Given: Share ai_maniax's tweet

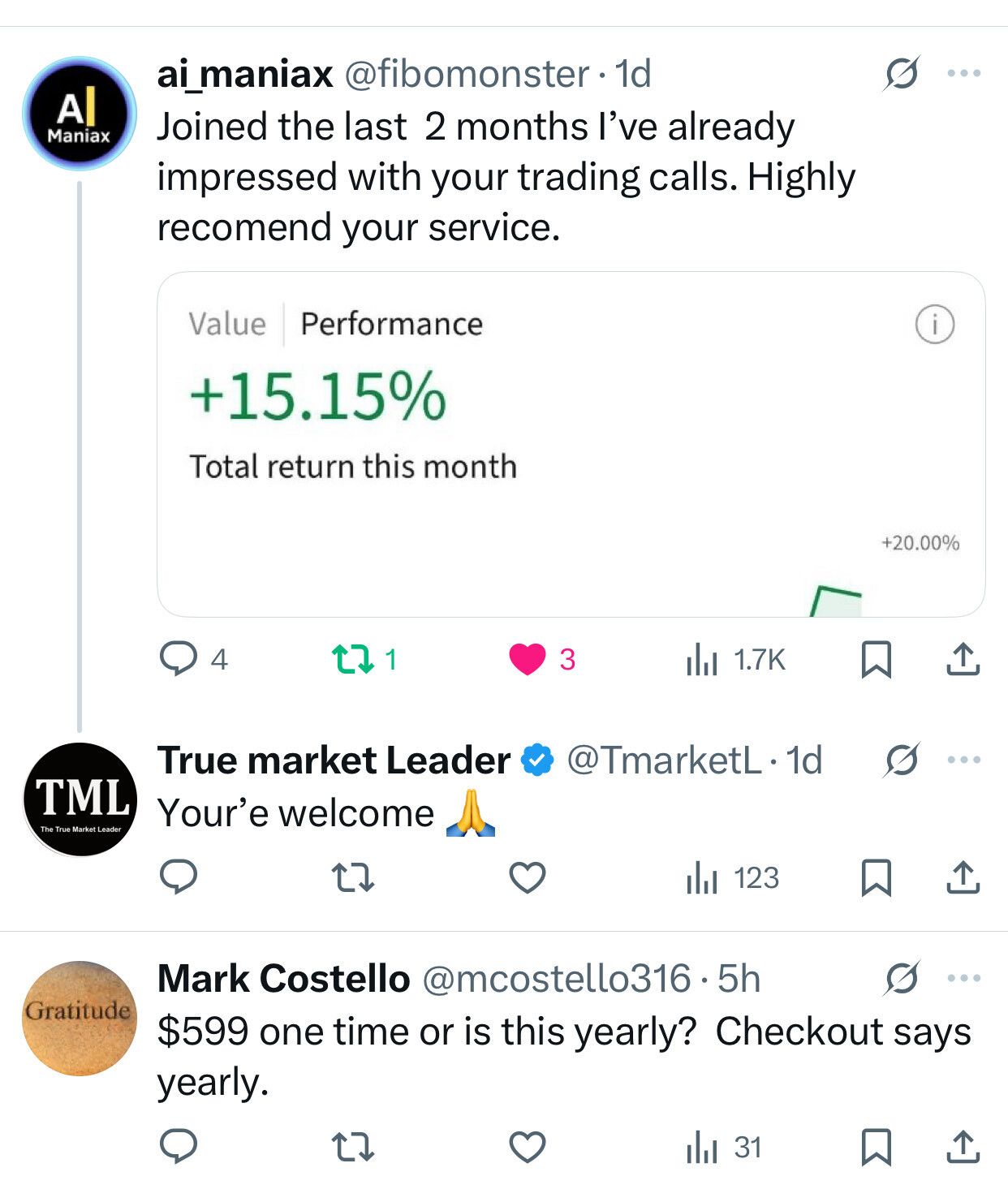Looking at the screenshot, I should pyautogui.click(x=963, y=659).
